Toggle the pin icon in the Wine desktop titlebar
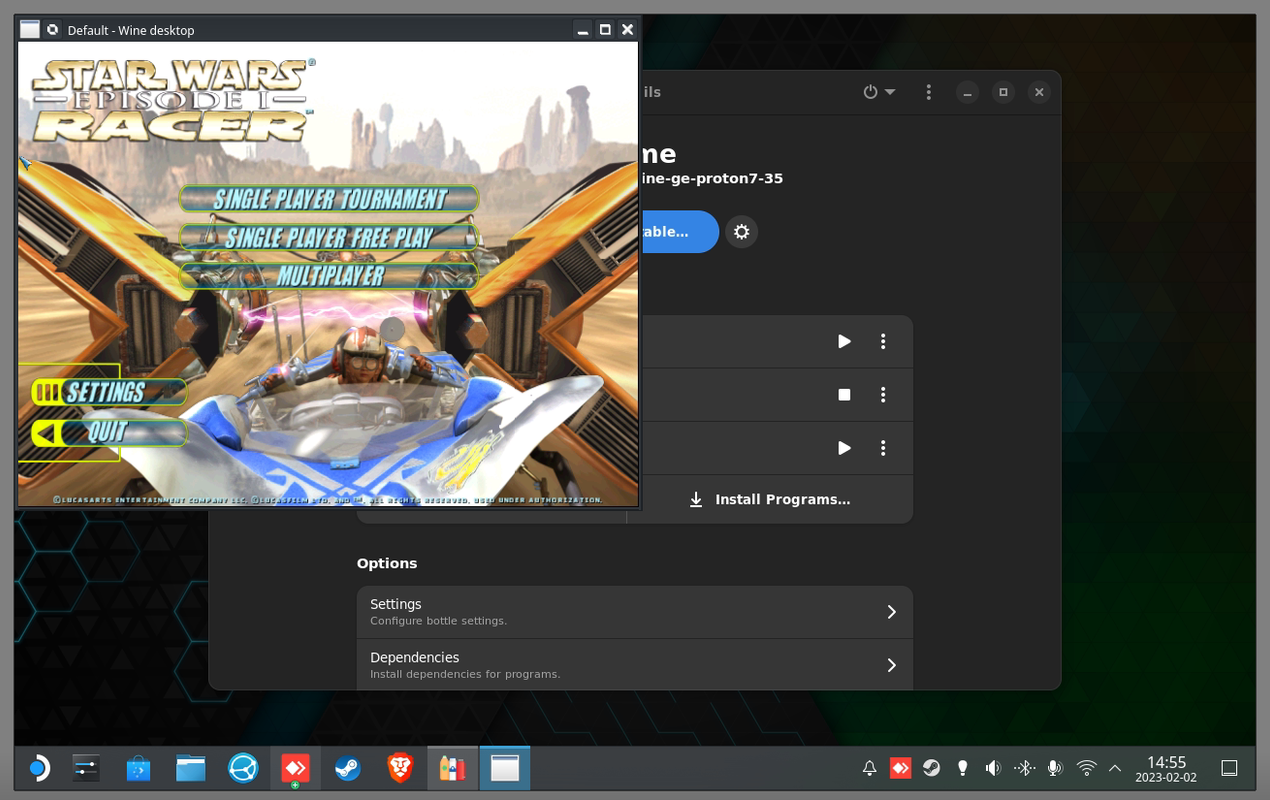This screenshot has height=800, width=1270. click(x=53, y=30)
